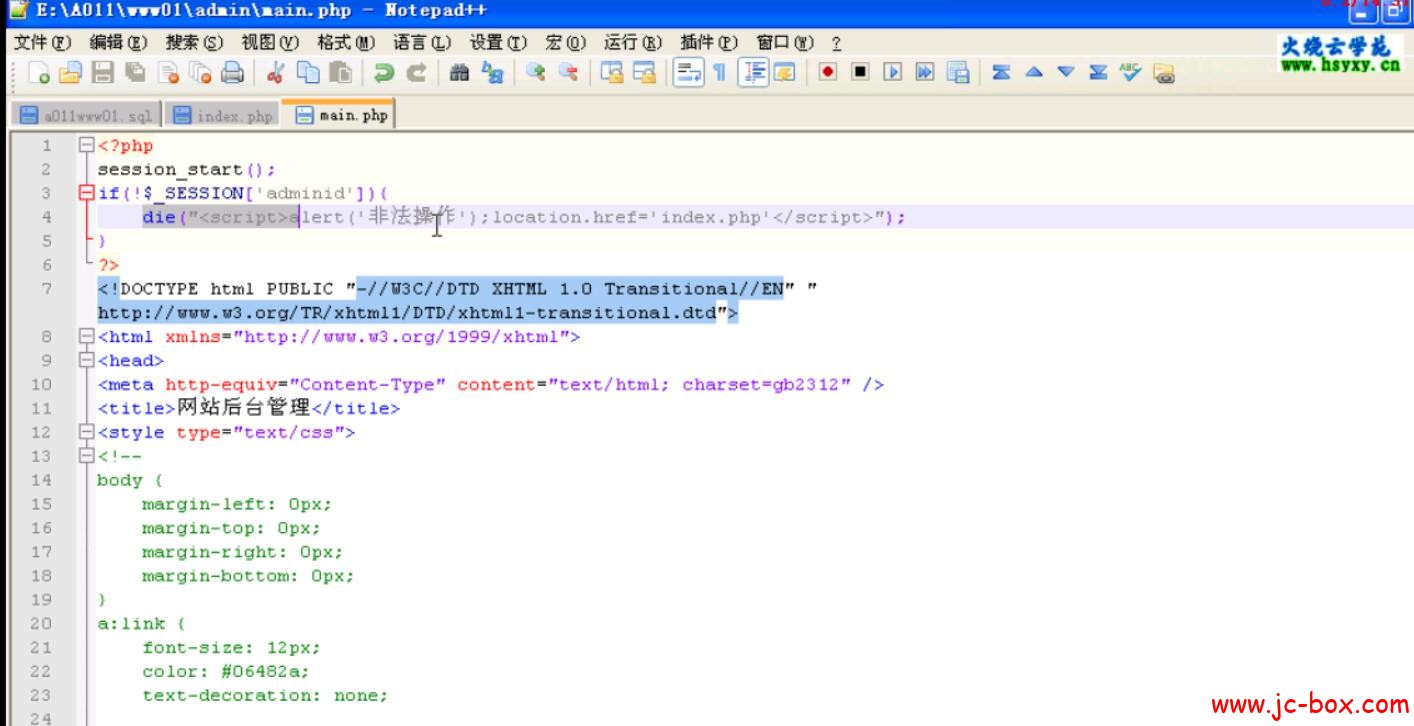Click line number 20 in margin

(x=40, y=624)
